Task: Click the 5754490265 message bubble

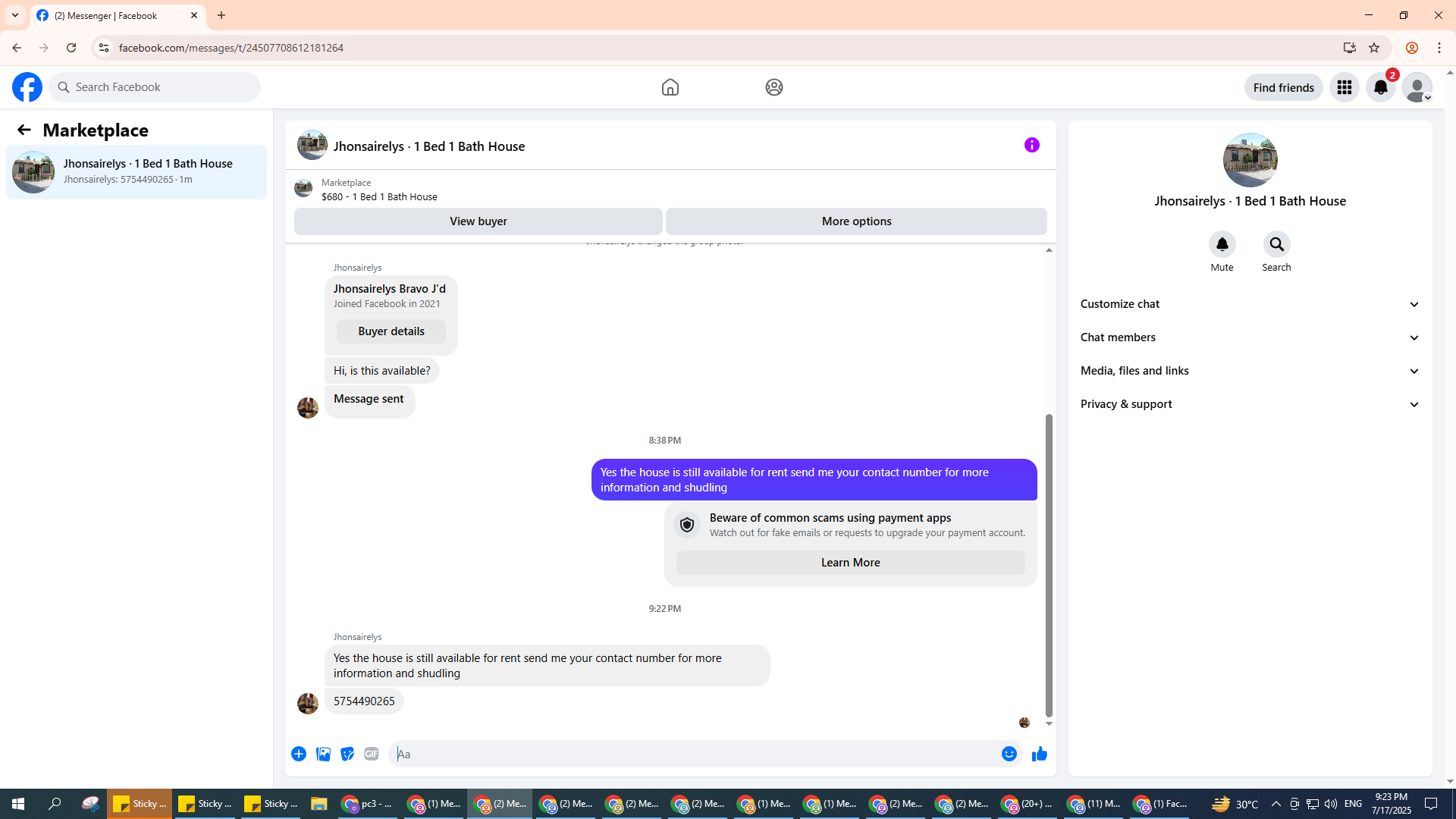Action: 364,701
